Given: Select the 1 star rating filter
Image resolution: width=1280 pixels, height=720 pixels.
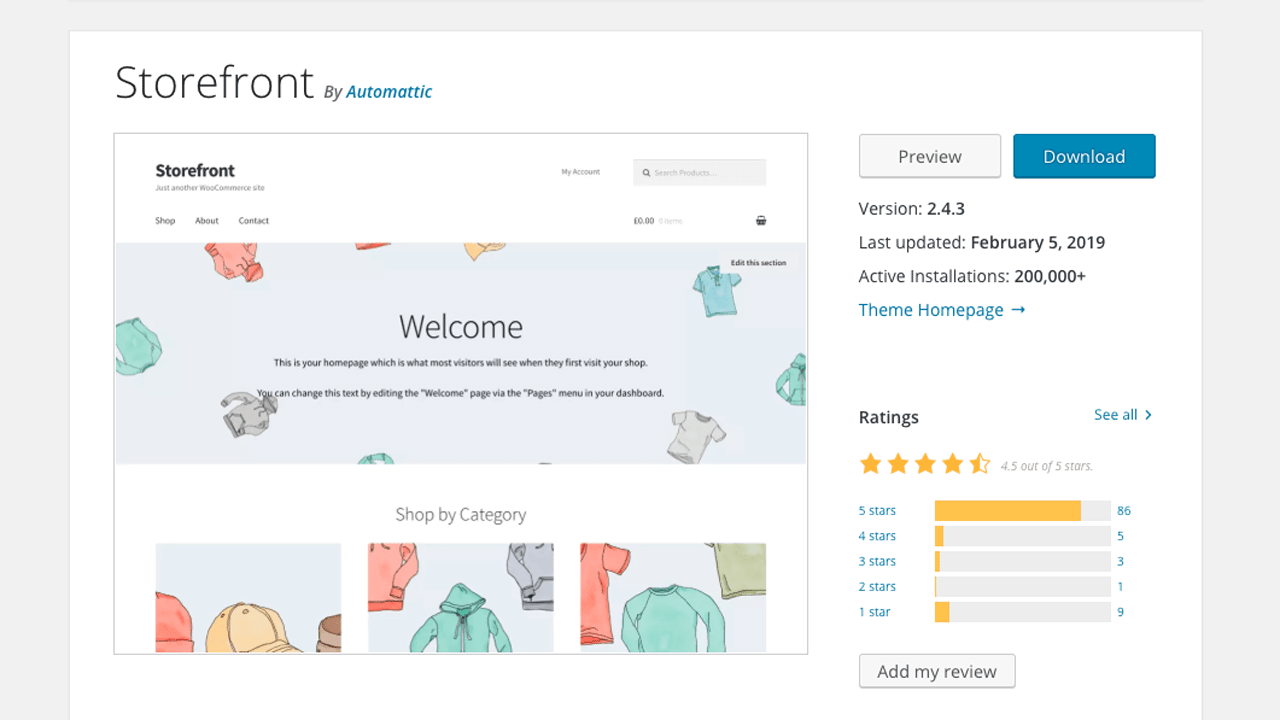Looking at the screenshot, I should [x=874, y=612].
